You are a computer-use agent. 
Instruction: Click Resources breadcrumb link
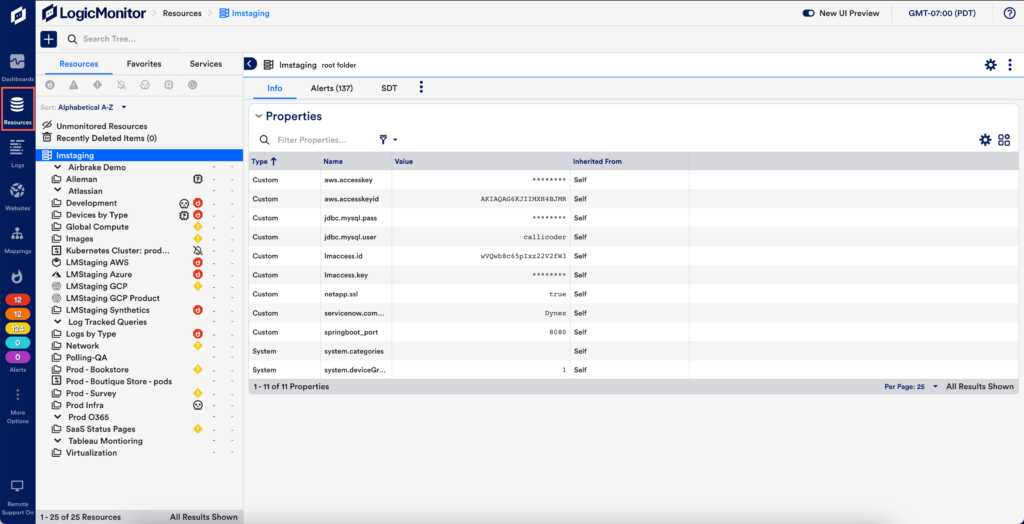pos(182,13)
